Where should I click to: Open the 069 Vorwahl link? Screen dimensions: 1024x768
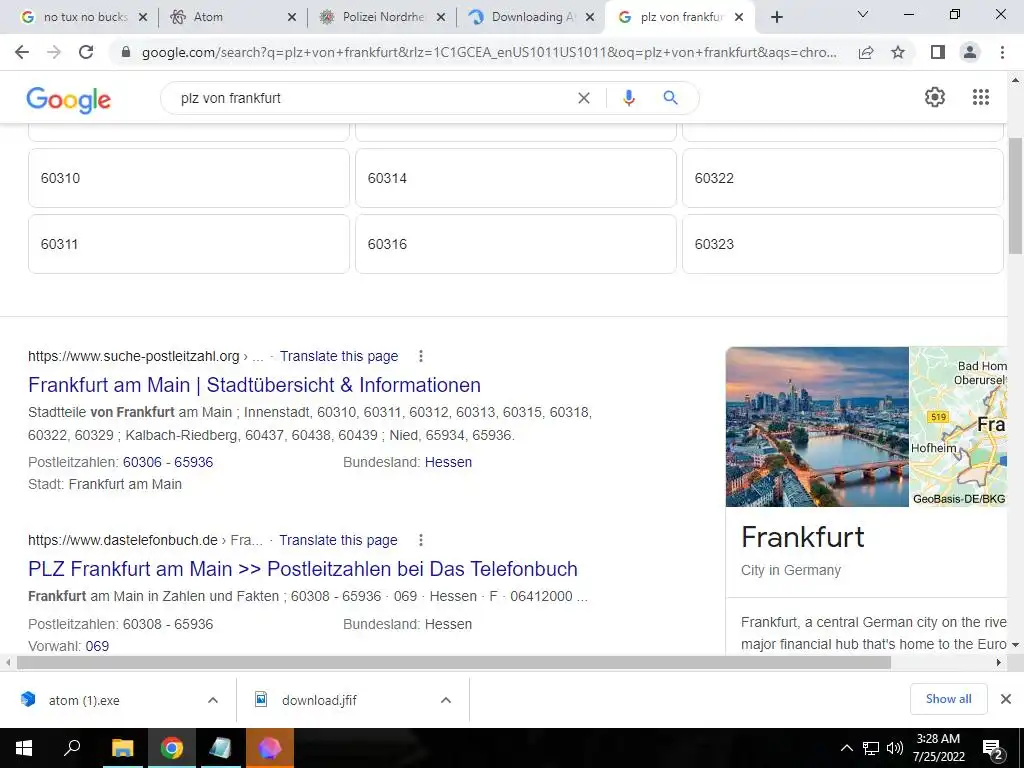point(97,646)
